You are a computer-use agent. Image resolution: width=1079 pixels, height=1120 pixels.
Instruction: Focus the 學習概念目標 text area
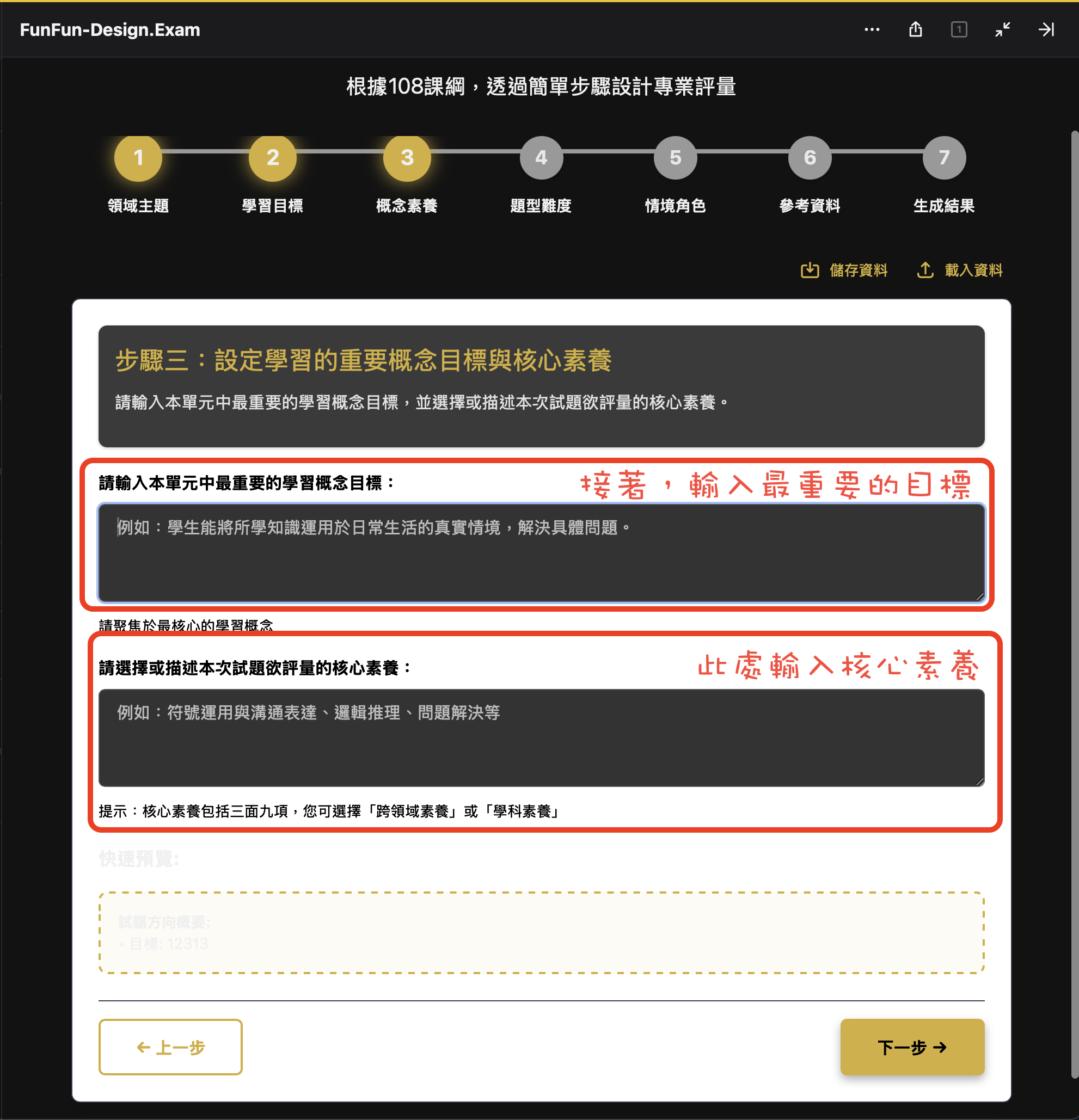(x=541, y=552)
